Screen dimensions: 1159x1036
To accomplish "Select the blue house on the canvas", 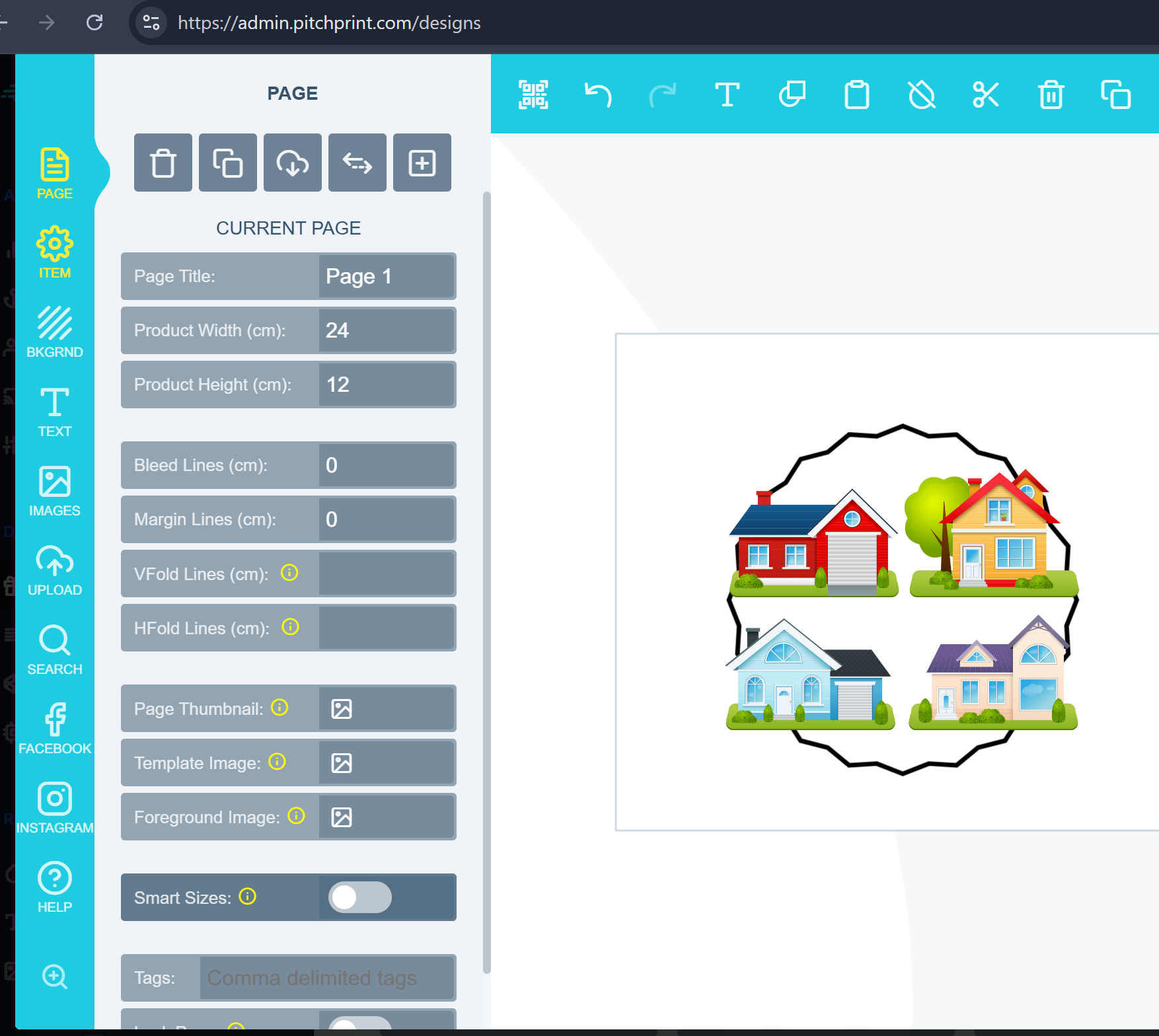I will click(810, 674).
